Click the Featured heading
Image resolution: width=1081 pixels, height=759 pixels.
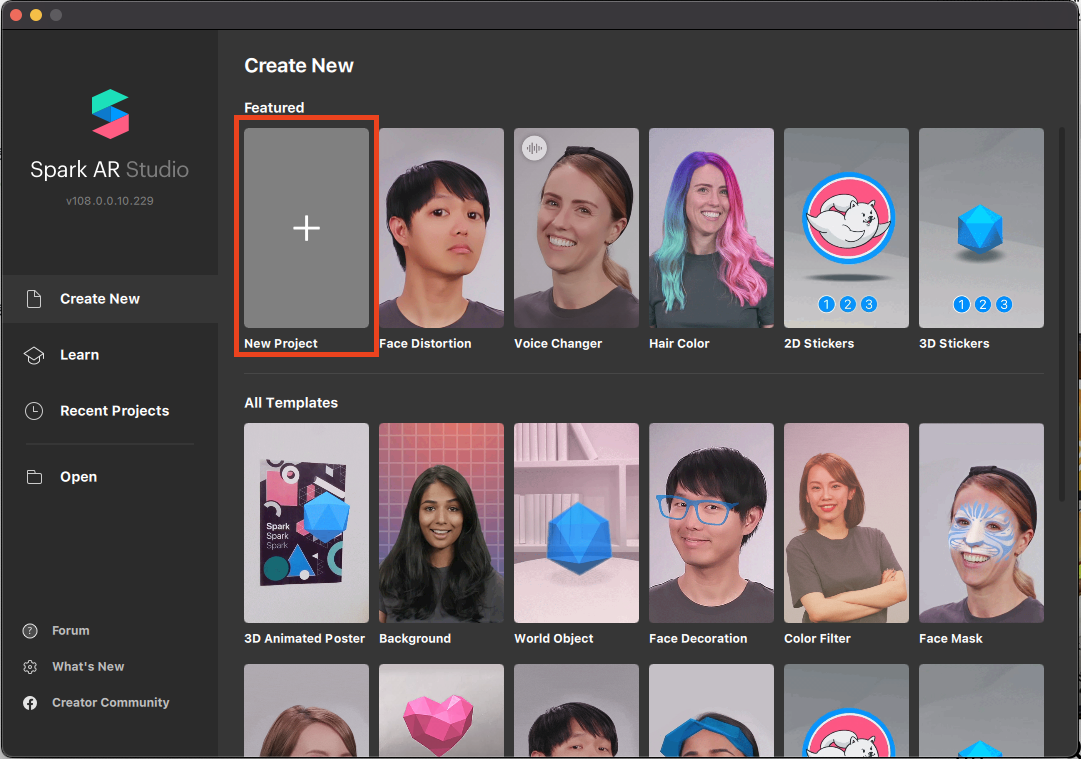point(274,108)
